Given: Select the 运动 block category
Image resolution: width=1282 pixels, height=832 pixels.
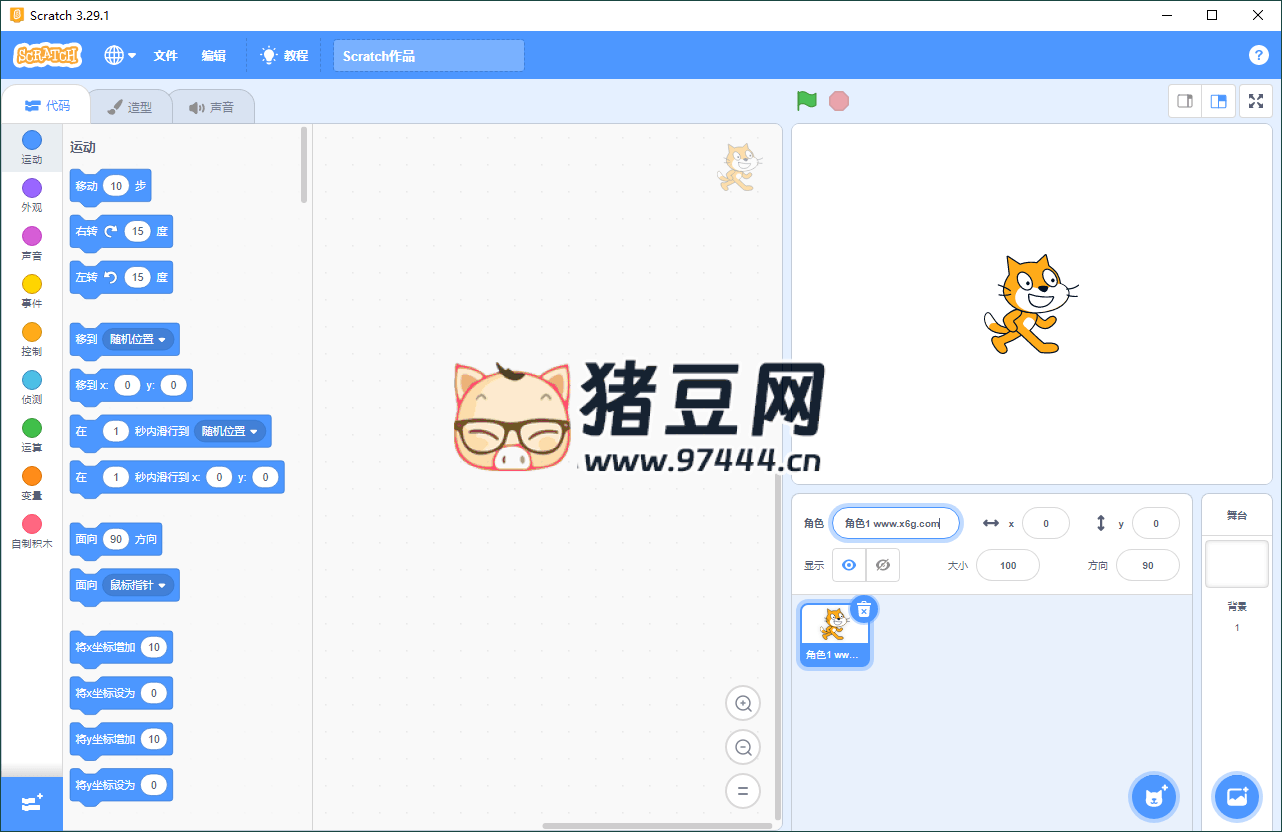Looking at the screenshot, I should pyautogui.click(x=32, y=147).
